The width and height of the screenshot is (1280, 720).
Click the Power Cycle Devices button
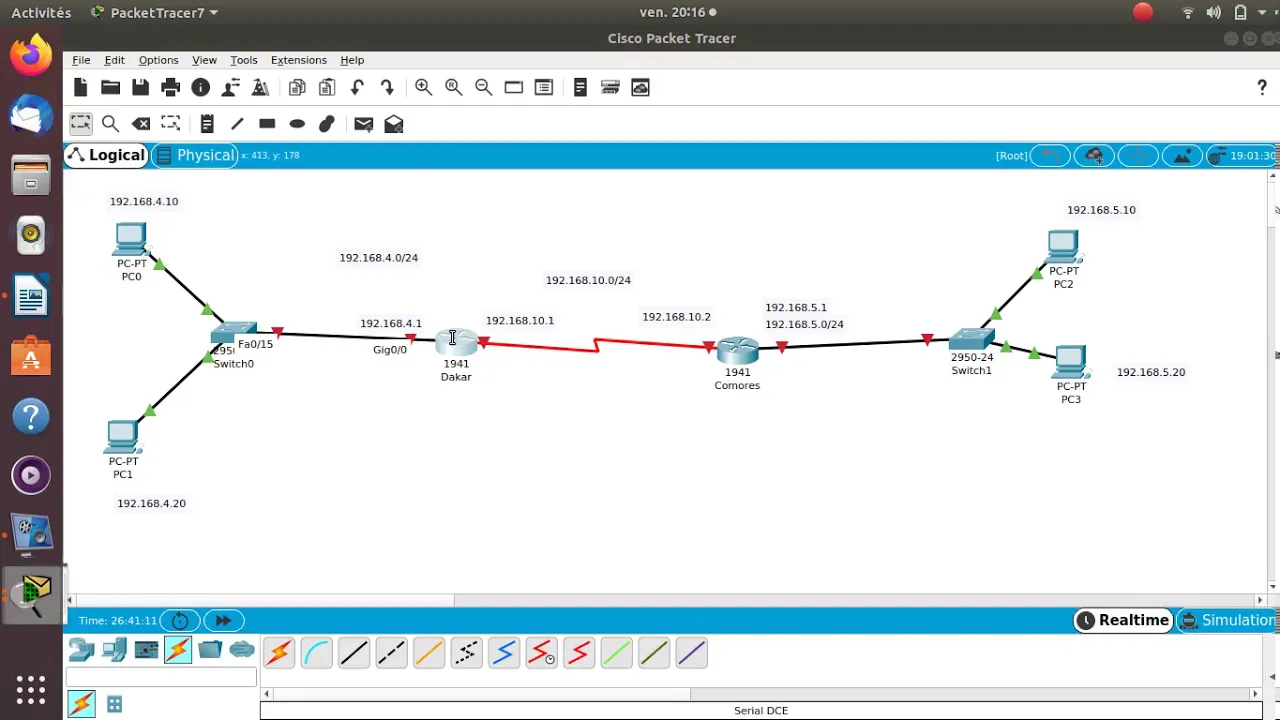(180, 621)
